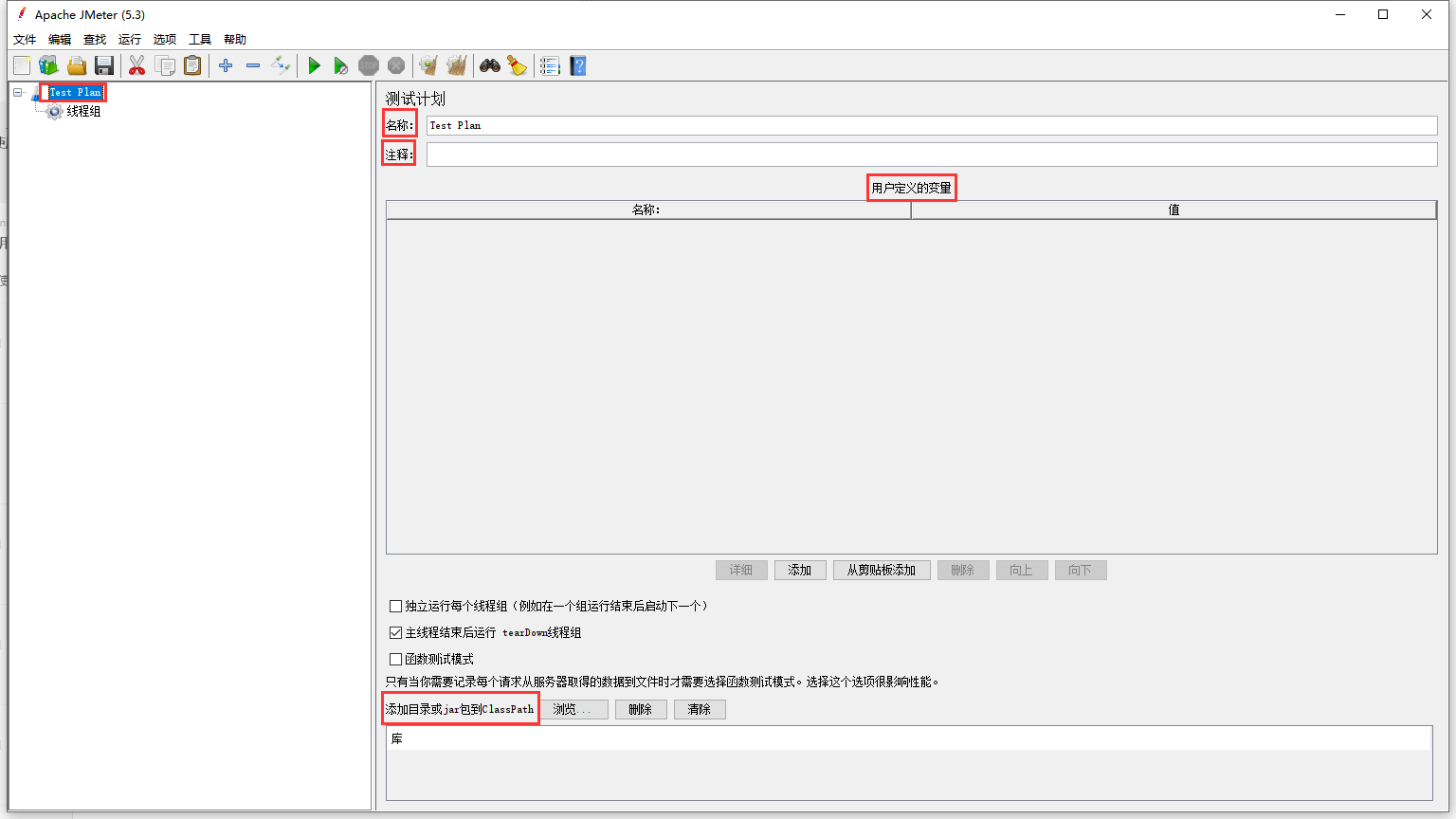Open the 运行 menu
Screen dimensions: 1456x819
[129, 39]
